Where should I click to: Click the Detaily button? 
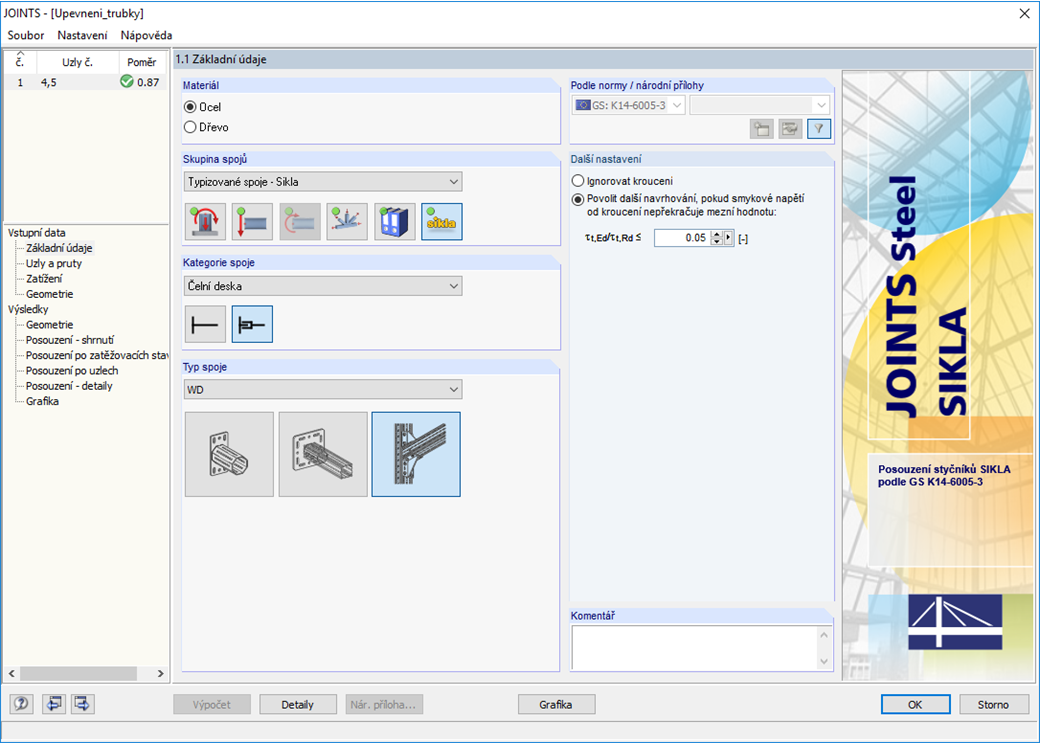(297, 704)
